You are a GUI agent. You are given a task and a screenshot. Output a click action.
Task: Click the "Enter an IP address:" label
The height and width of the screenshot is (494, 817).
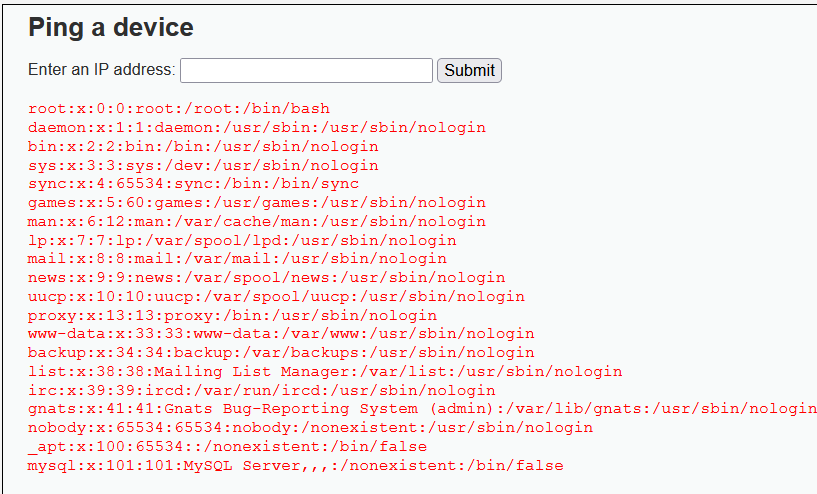click(102, 70)
